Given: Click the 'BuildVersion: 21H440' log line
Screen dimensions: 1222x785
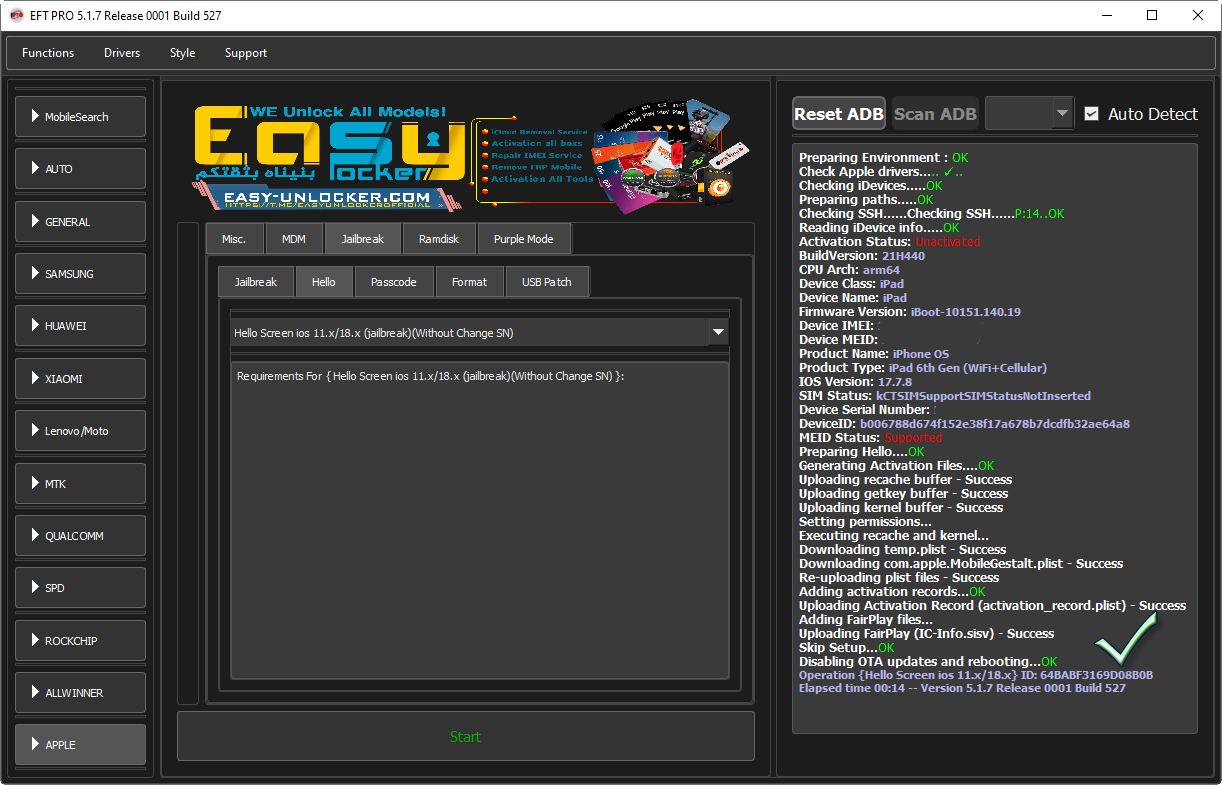Looking at the screenshot, I should point(862,256).
